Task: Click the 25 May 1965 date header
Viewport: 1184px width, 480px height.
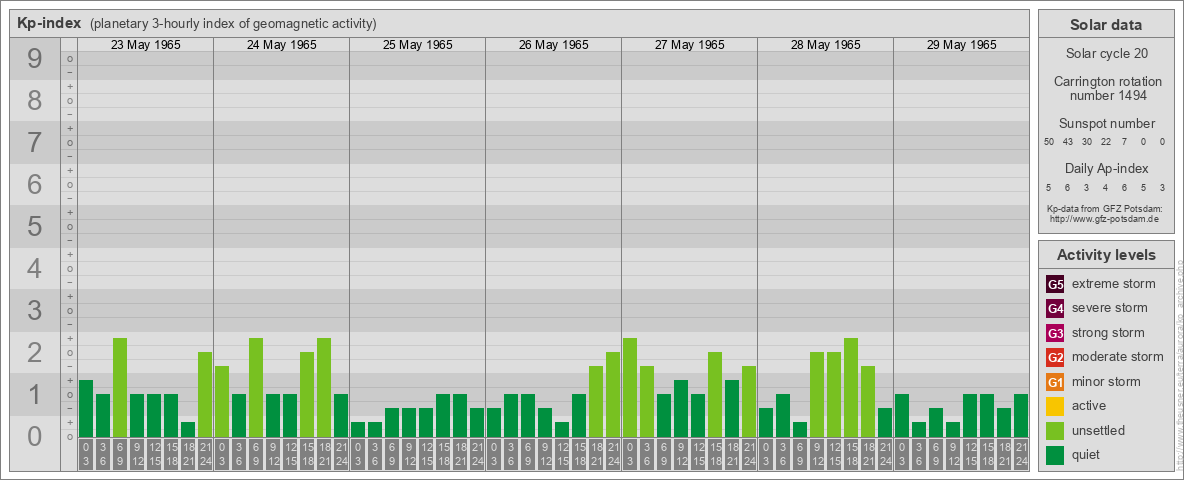Action: pyautogui.click(x=418, y=45)
